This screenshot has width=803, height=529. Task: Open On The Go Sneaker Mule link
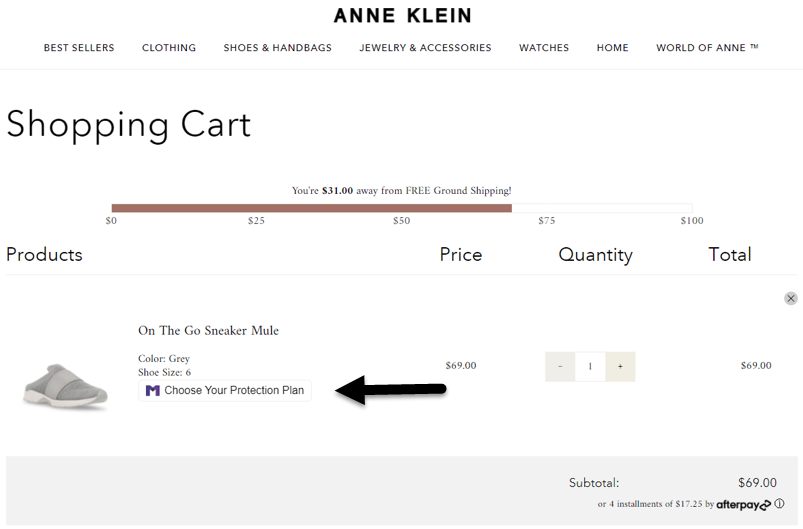click(208, 330)
